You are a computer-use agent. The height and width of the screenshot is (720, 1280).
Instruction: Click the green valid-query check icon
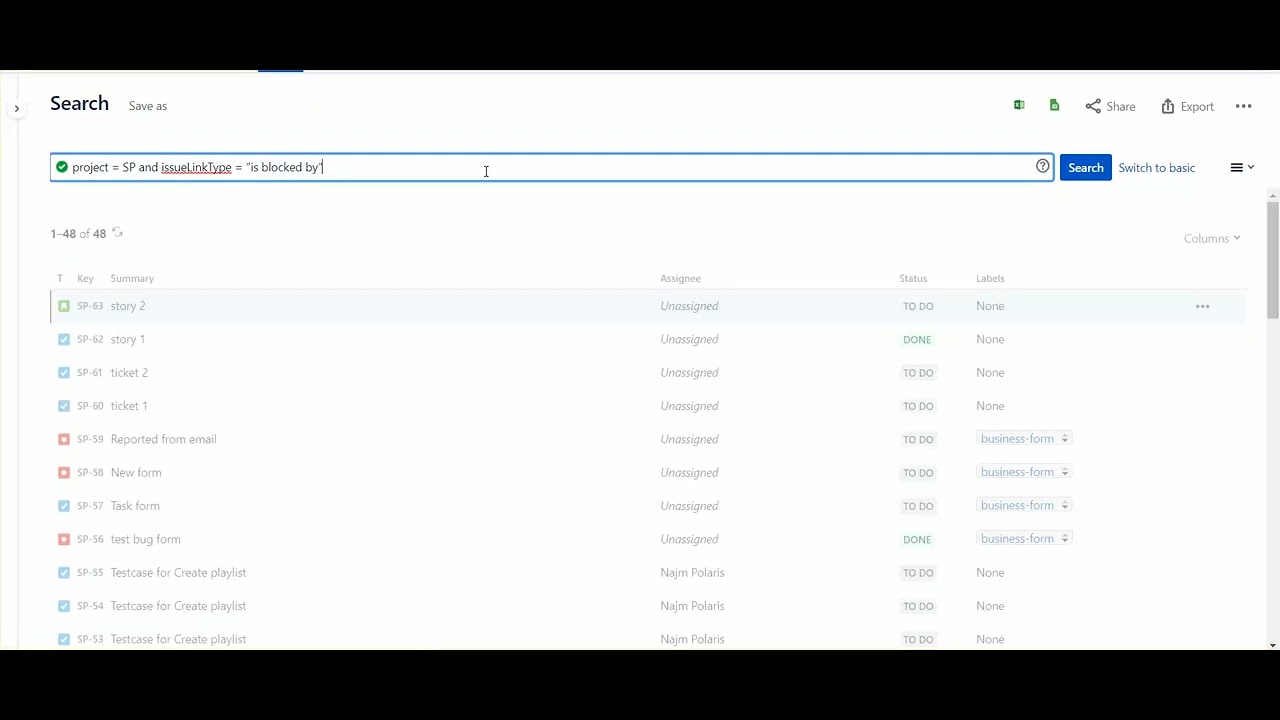coord(62,167)
